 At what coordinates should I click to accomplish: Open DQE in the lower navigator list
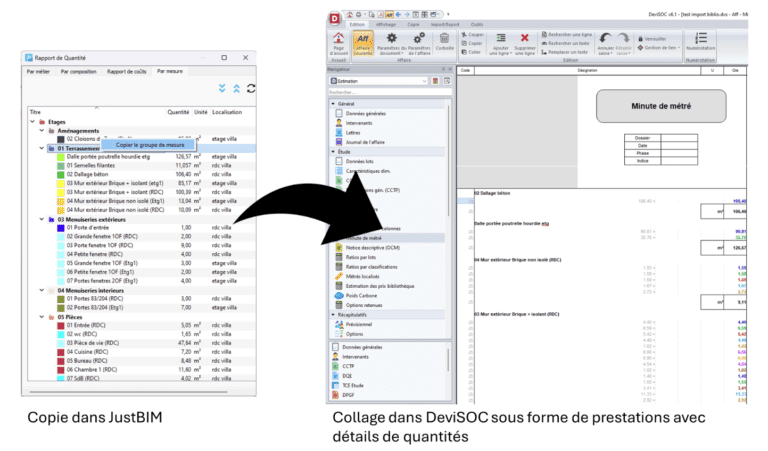click(347, 376)
